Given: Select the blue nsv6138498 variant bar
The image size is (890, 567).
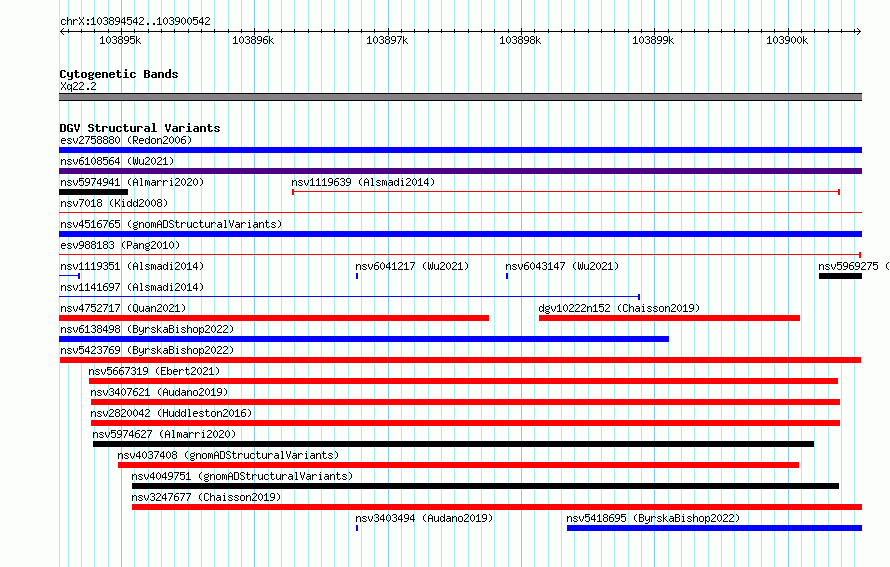Looking at the screenshot, I should [x=364, y=339].
